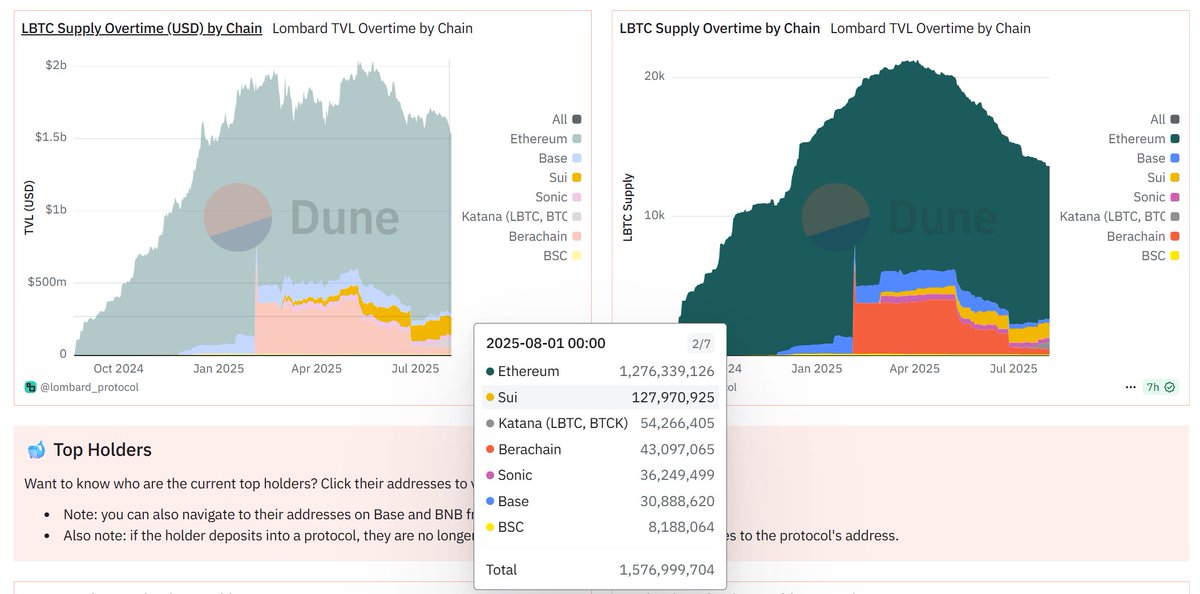Select the Sonic row showing 36,249,499
This screenshot has width=1200, height=594.
600,475
